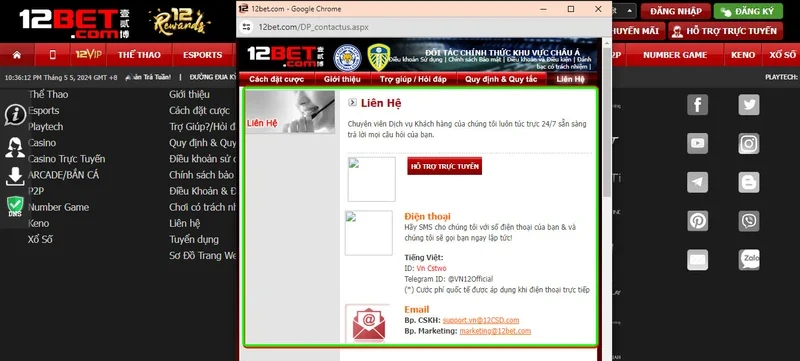Open the Pinterest social icon
This screenshot has height=361, width=800.
[697, 221]
